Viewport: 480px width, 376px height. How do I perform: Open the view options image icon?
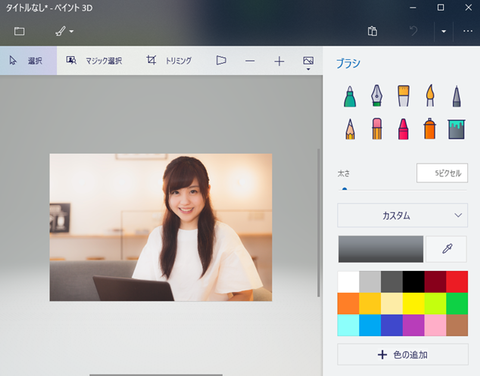click(x=308, y=62)
